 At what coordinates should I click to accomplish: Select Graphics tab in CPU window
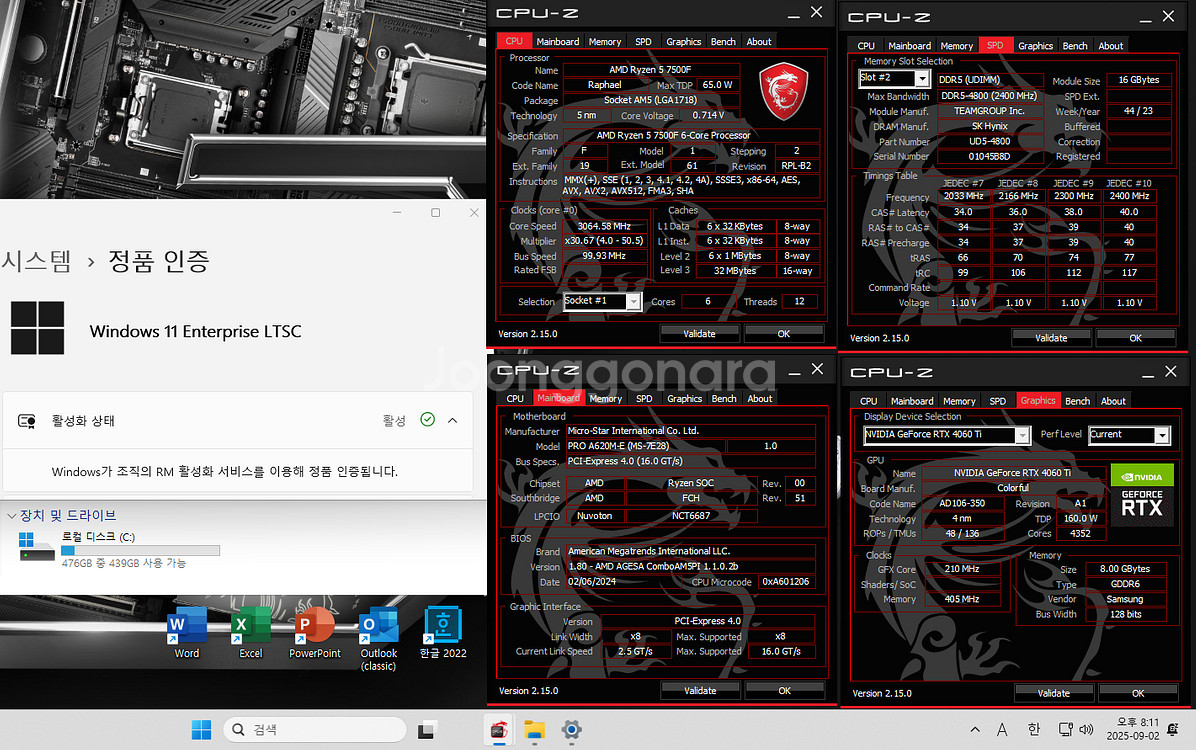pyautogui.click(x=683, y=41)
